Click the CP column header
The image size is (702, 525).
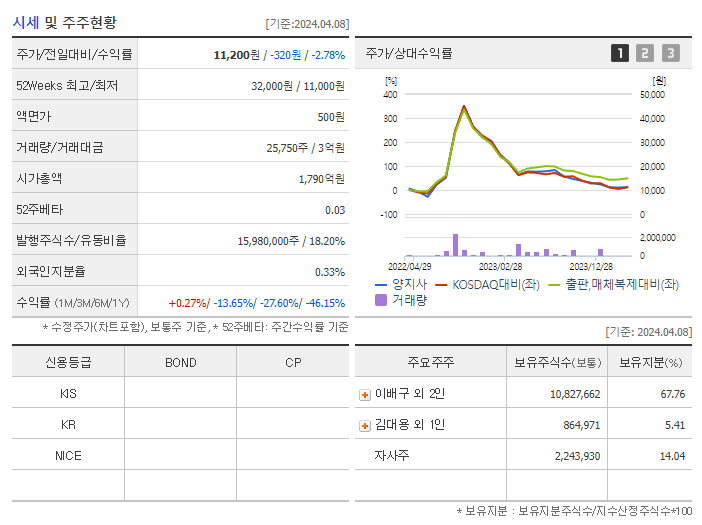(293, 363)
